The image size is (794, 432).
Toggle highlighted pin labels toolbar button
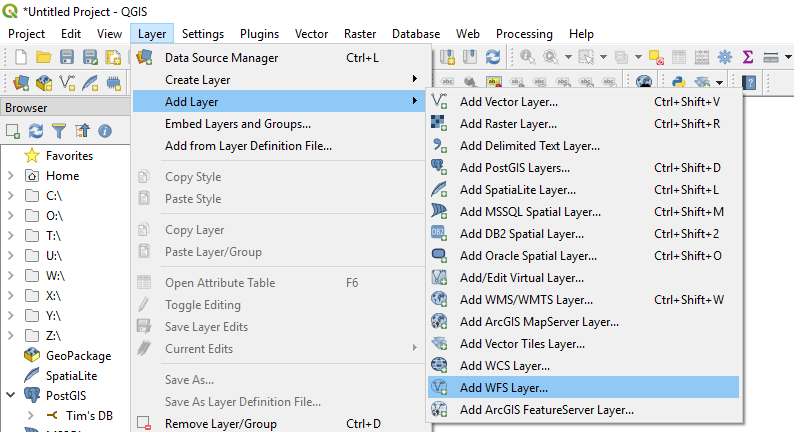[493, 82]
